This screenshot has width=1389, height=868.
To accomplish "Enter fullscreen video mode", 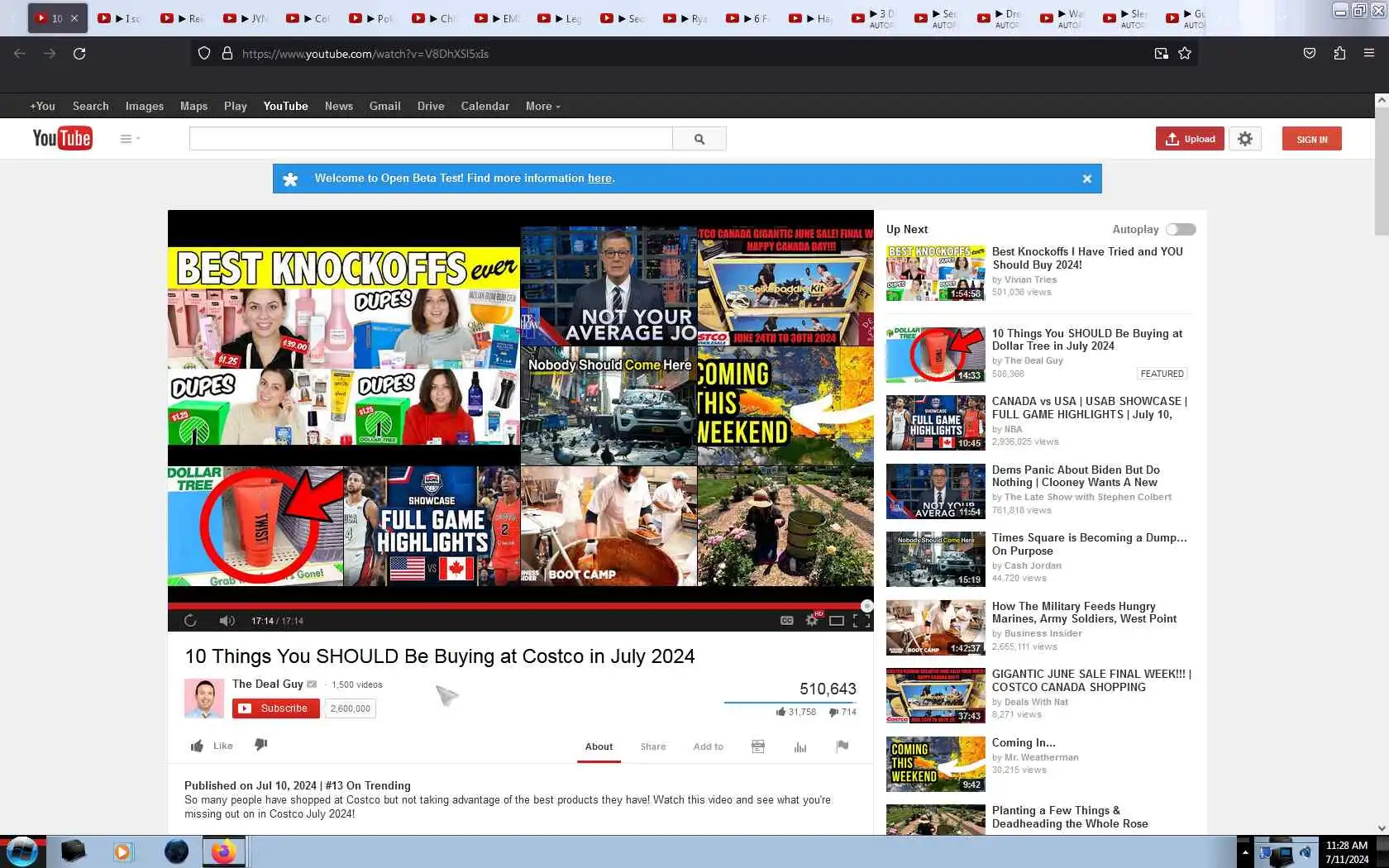I will 862,621.
